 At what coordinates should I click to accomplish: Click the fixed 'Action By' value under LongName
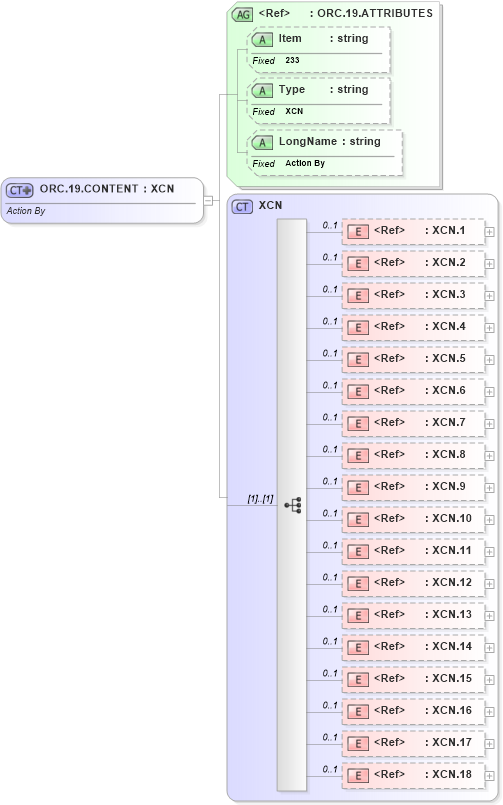pos(305,163)
